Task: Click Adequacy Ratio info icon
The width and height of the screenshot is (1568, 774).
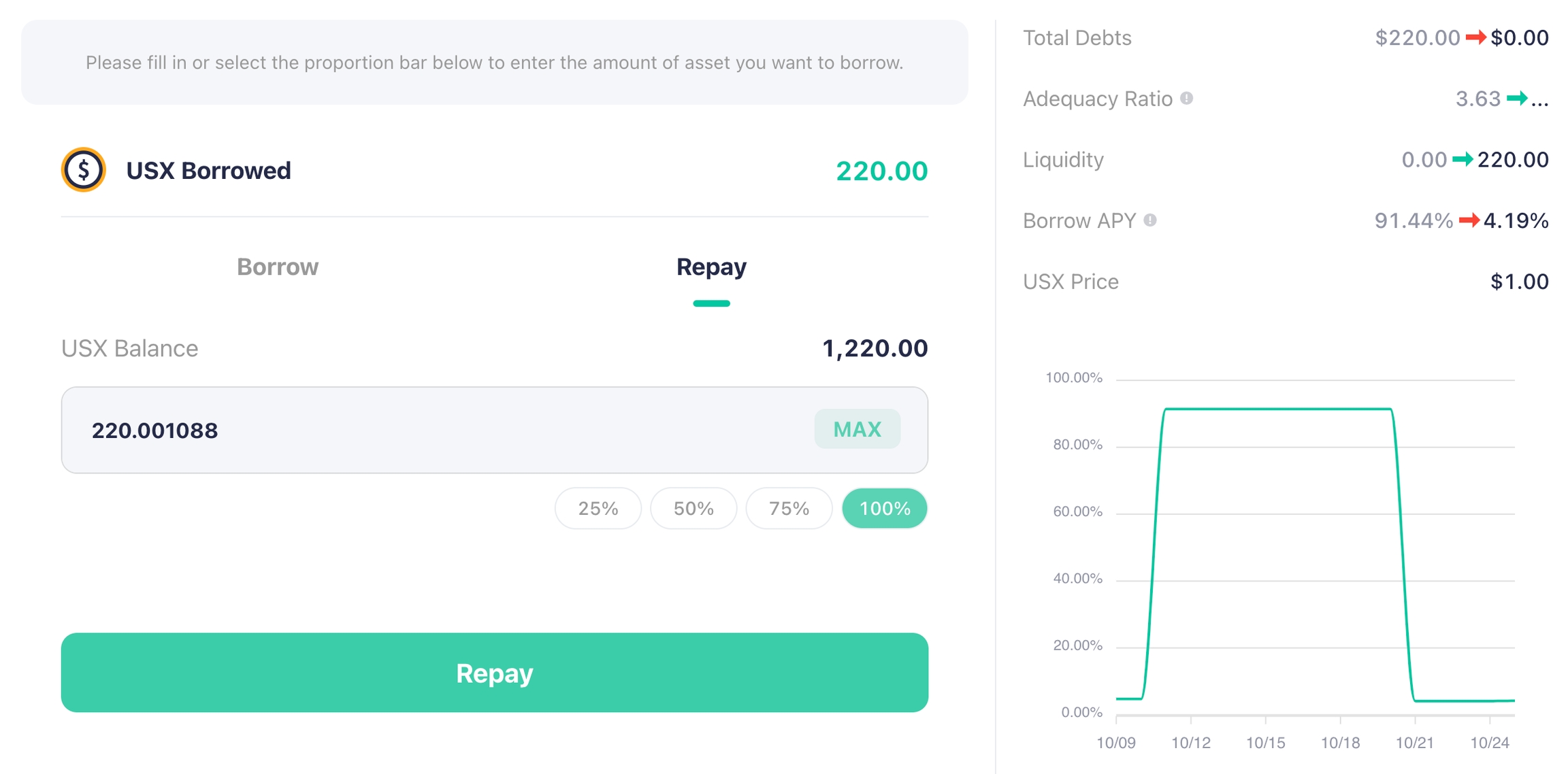Action: point(1186,99)
